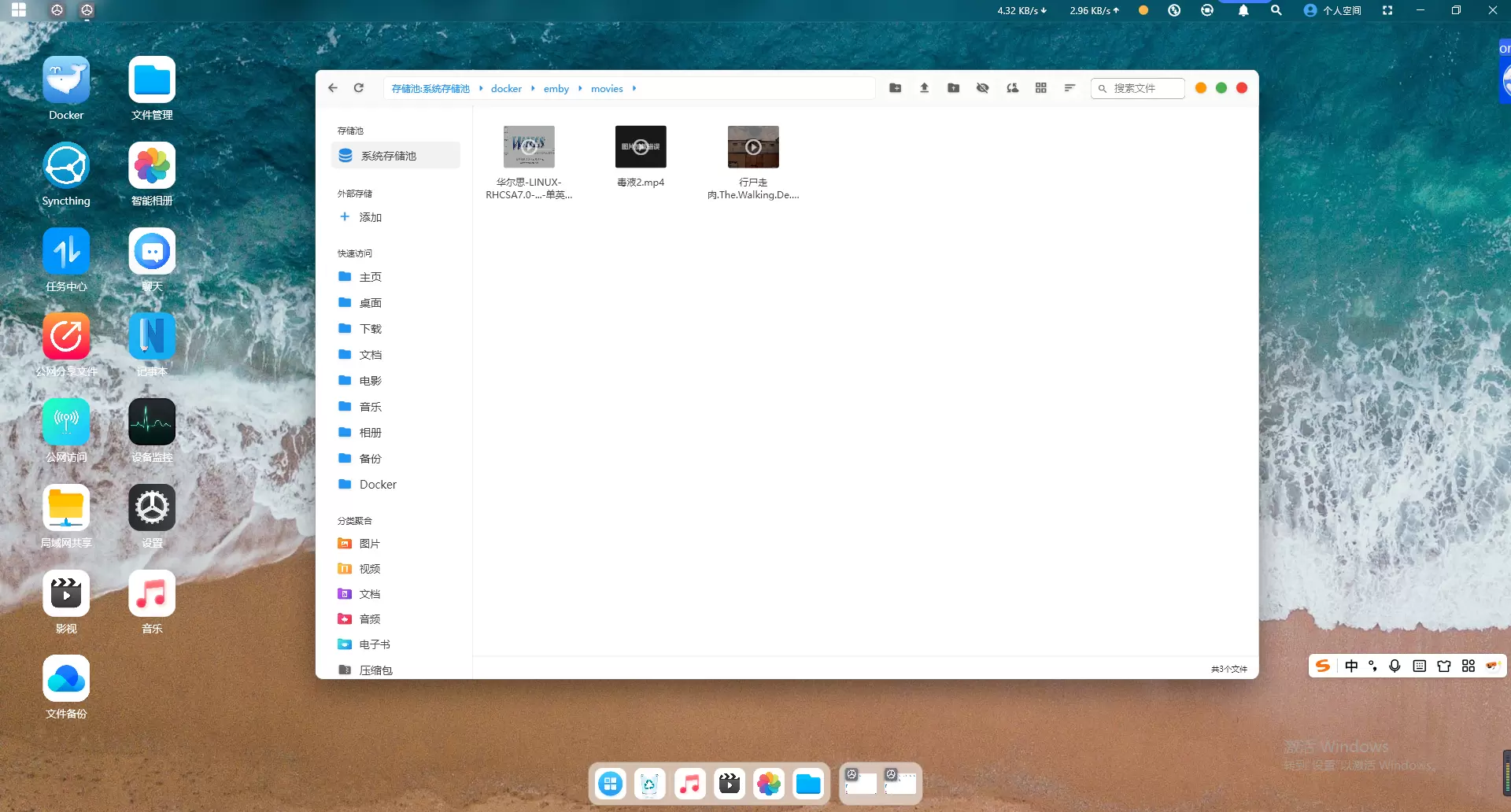Click the upload file icon

click(924, 88)
